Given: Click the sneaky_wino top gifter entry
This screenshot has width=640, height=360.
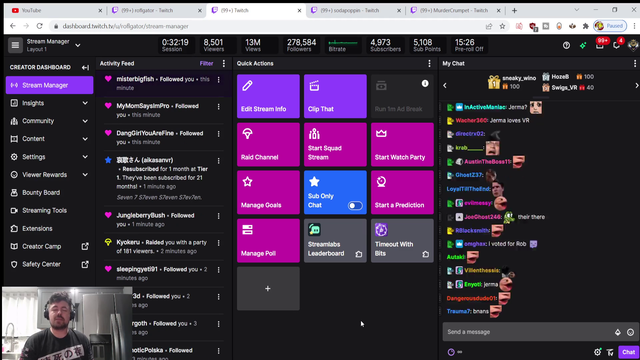Looking at the screenshot, I should point(512,82).
